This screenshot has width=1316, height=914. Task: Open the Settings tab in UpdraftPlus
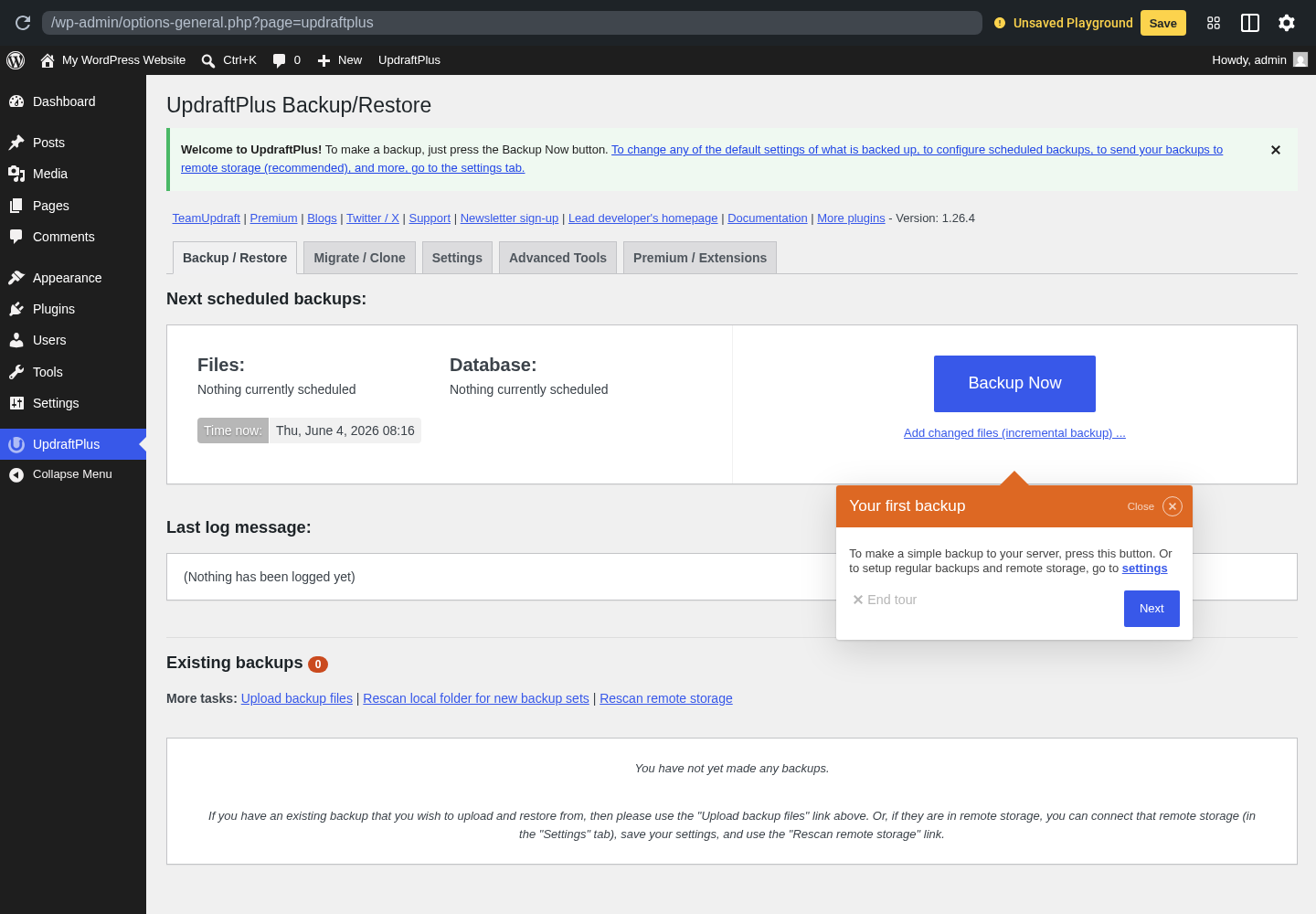[x=457, y=258]
